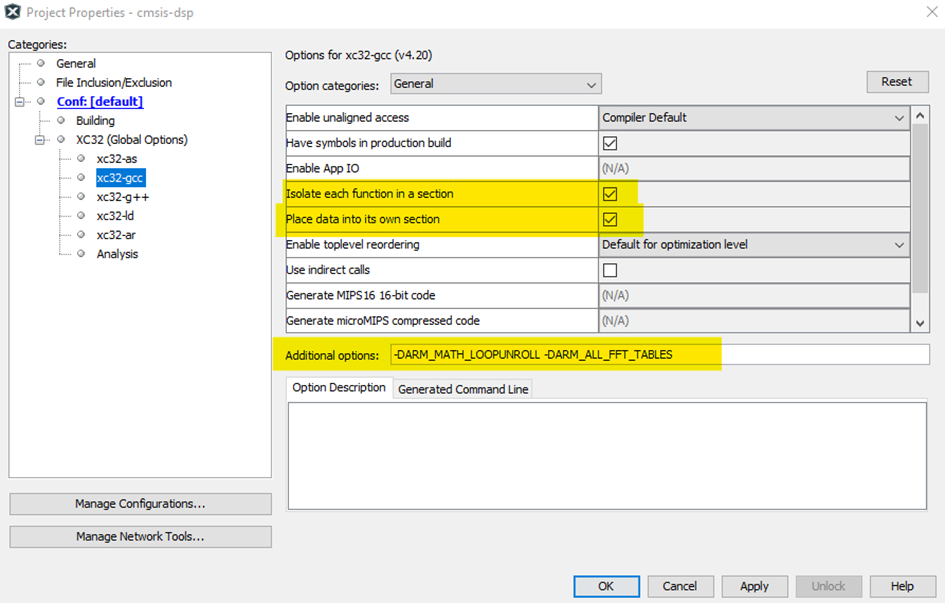Open the Option categories dropdown

(x=495, y=84)
